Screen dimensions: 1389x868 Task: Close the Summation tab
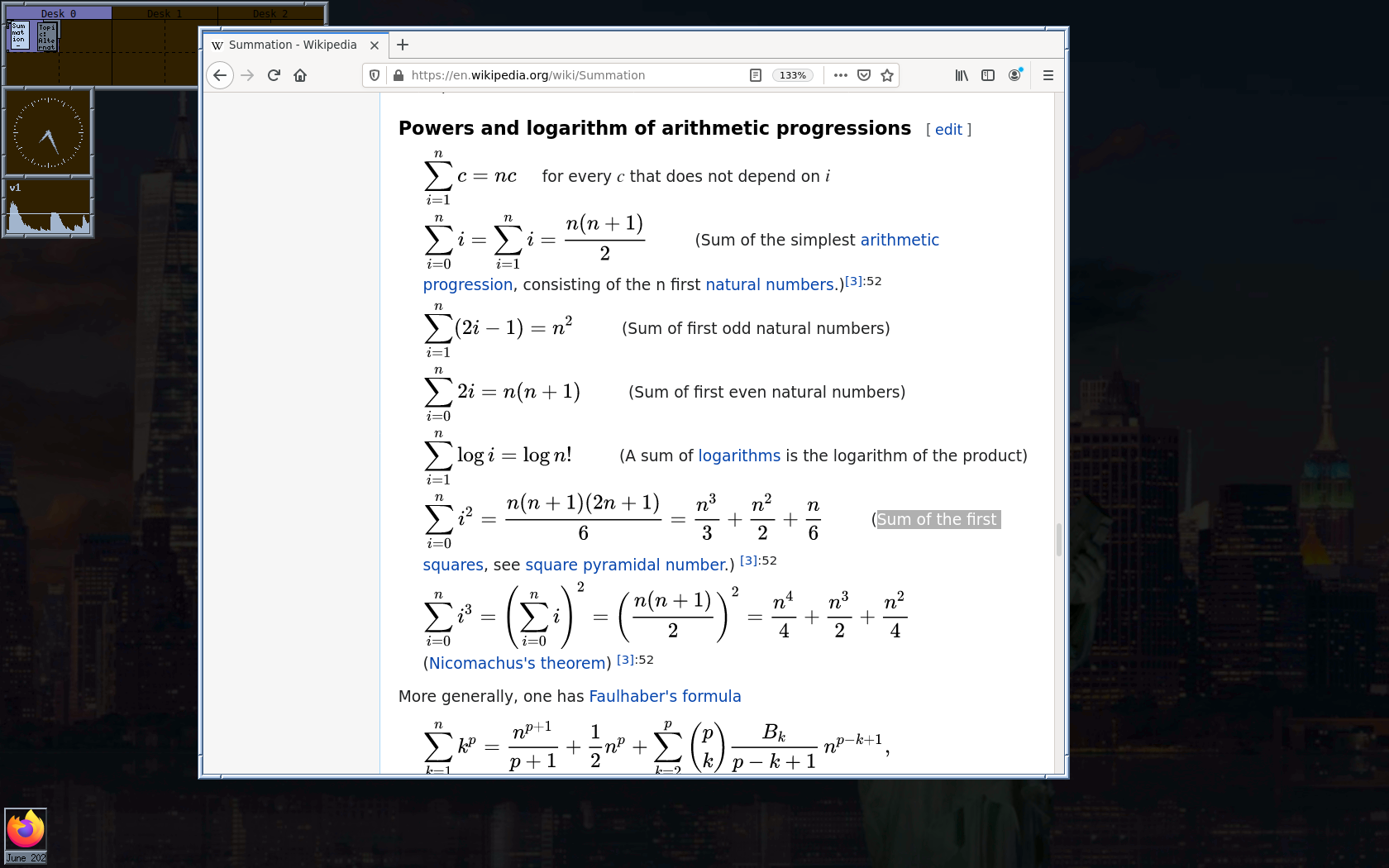click(375, 45)
